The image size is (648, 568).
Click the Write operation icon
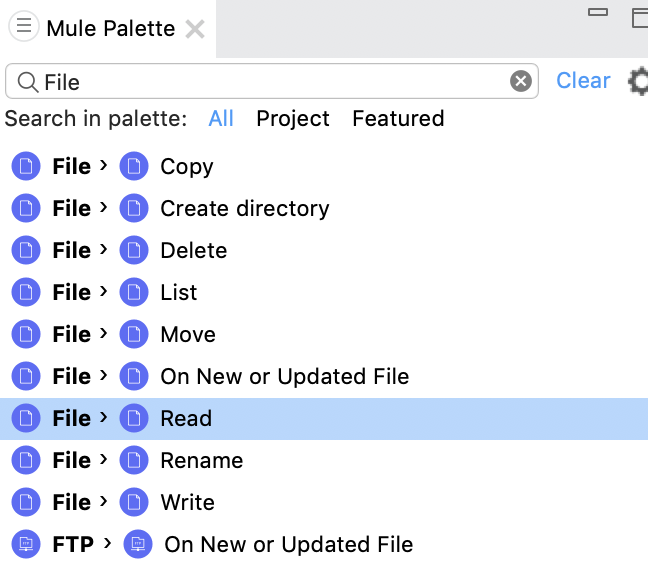134,502
